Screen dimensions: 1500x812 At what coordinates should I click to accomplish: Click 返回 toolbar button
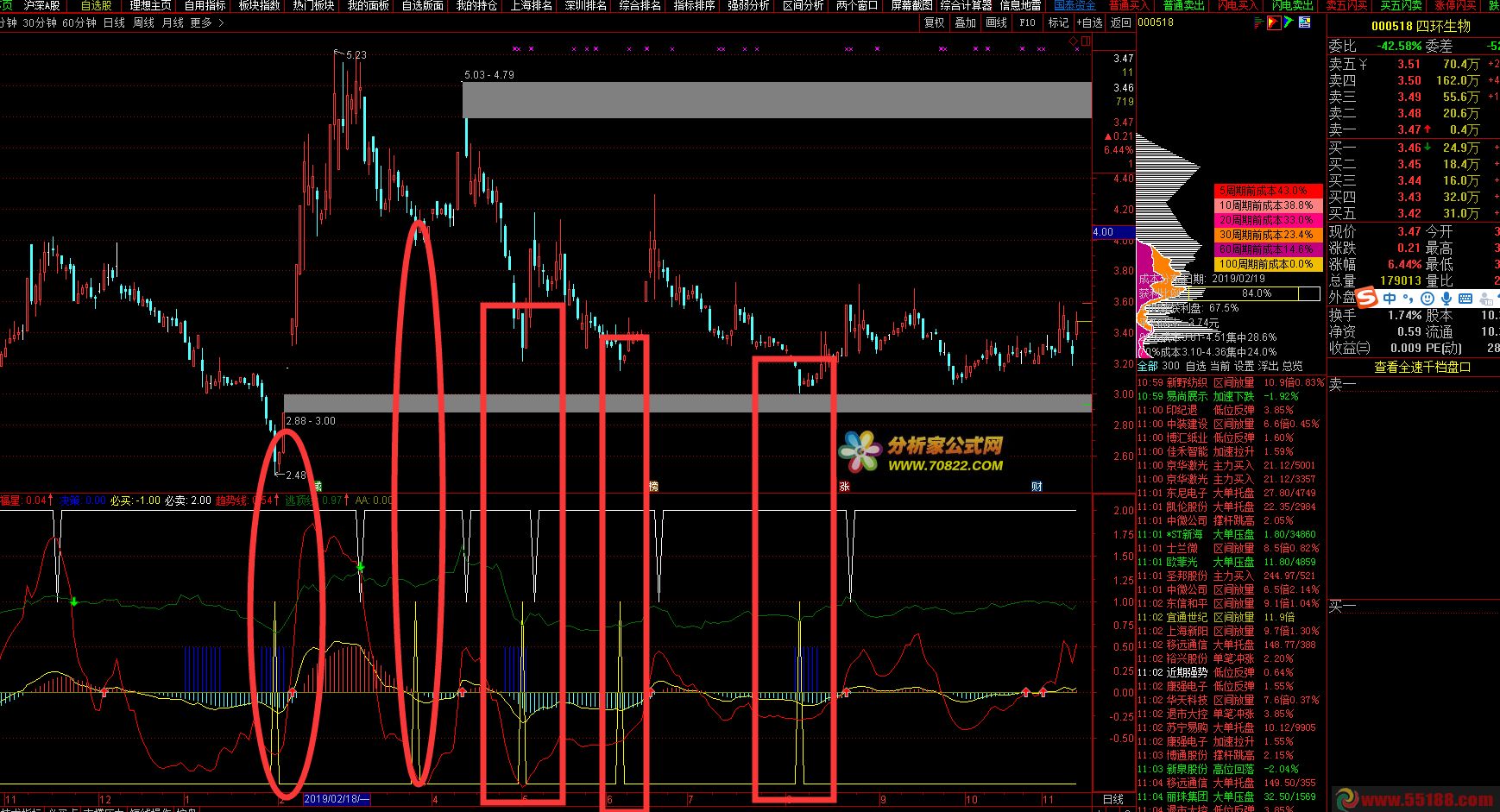1120,22
